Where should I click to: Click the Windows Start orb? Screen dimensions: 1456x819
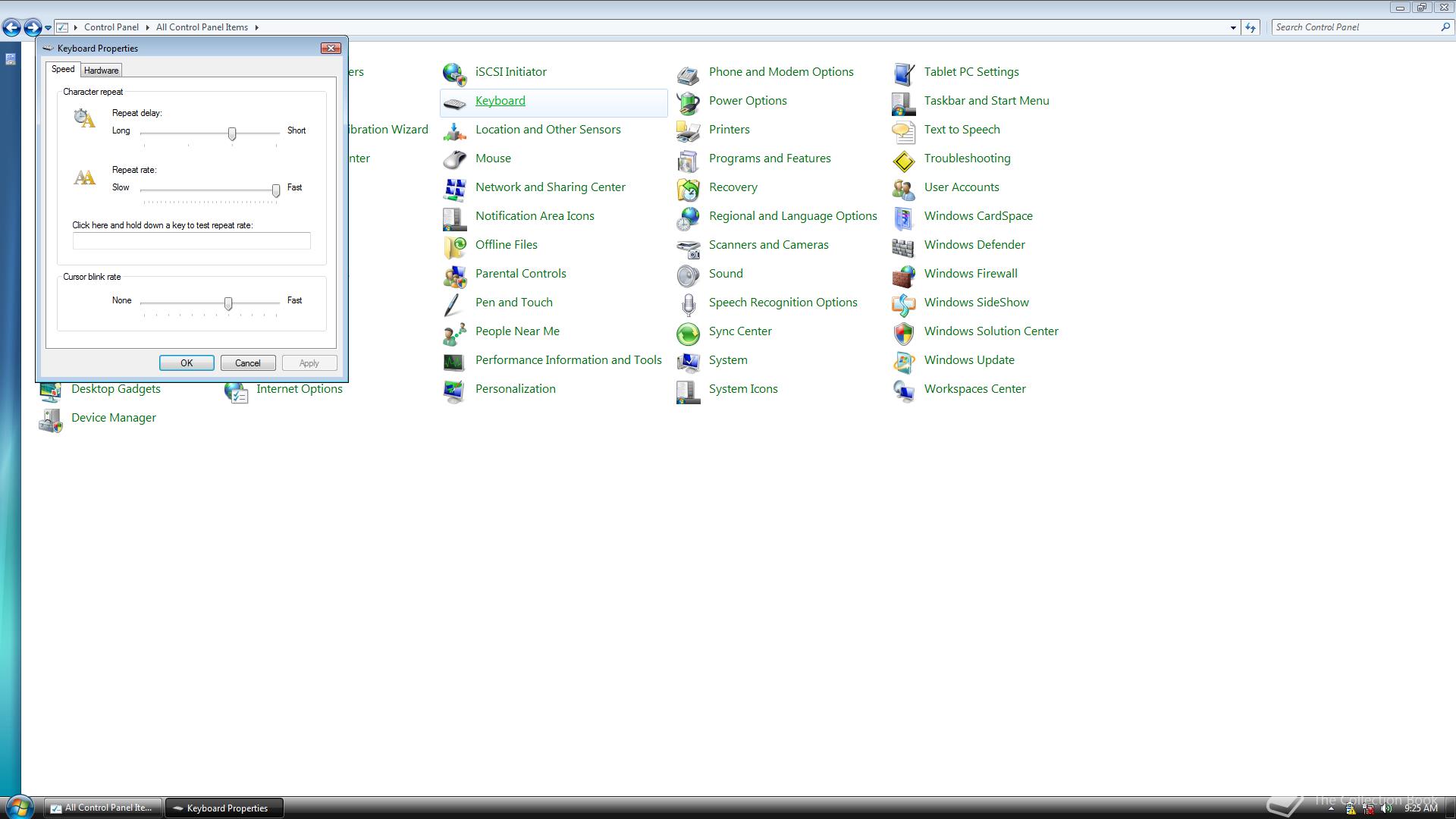pos(18,807)
